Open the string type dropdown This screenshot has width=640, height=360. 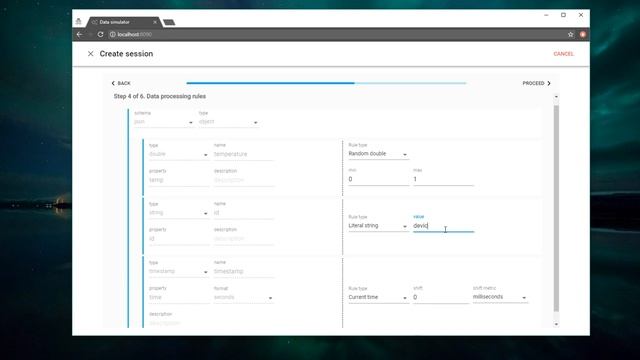coord(178,213)
